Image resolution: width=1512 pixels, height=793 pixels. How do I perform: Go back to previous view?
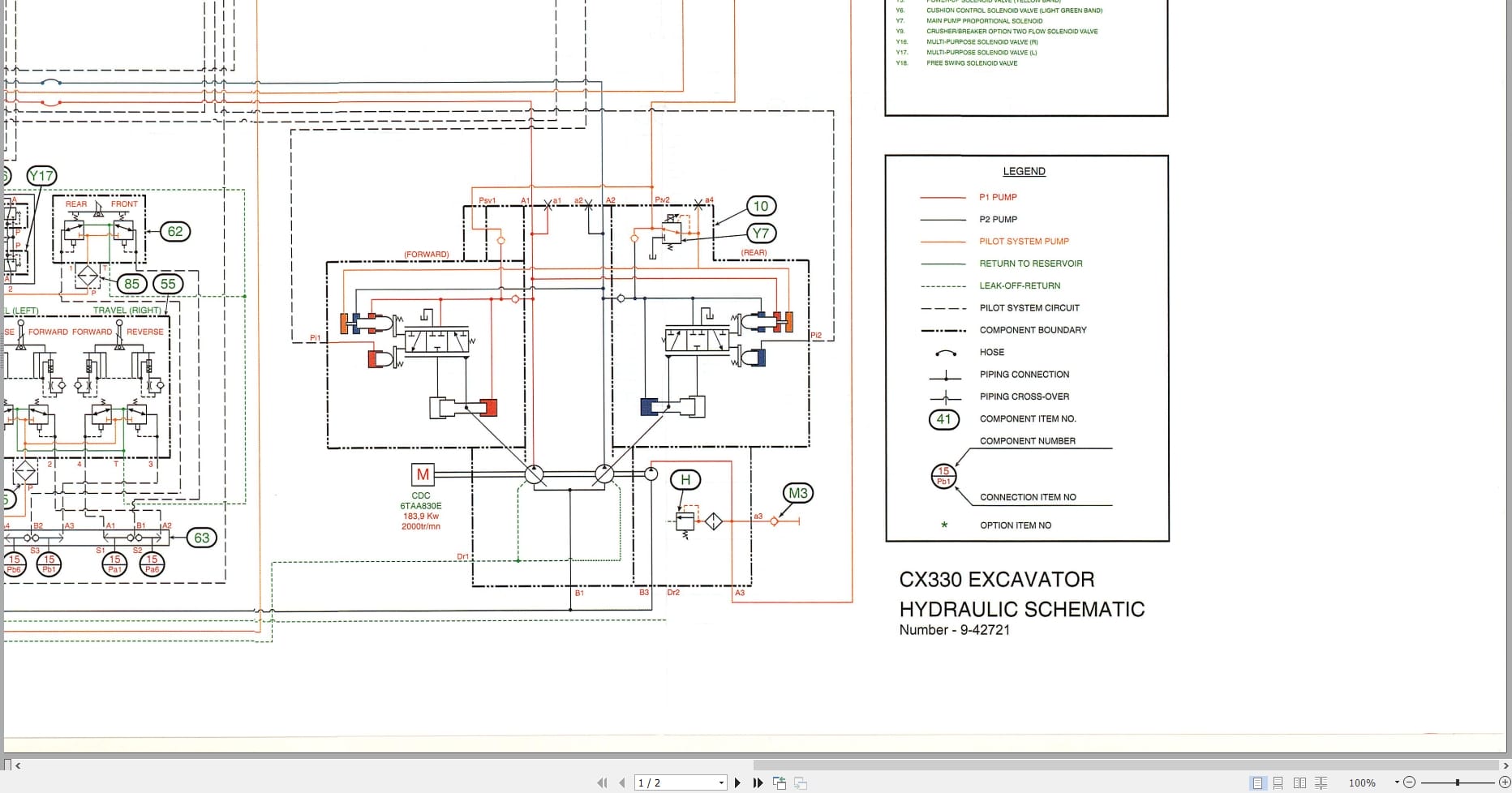tap(780, 782)
